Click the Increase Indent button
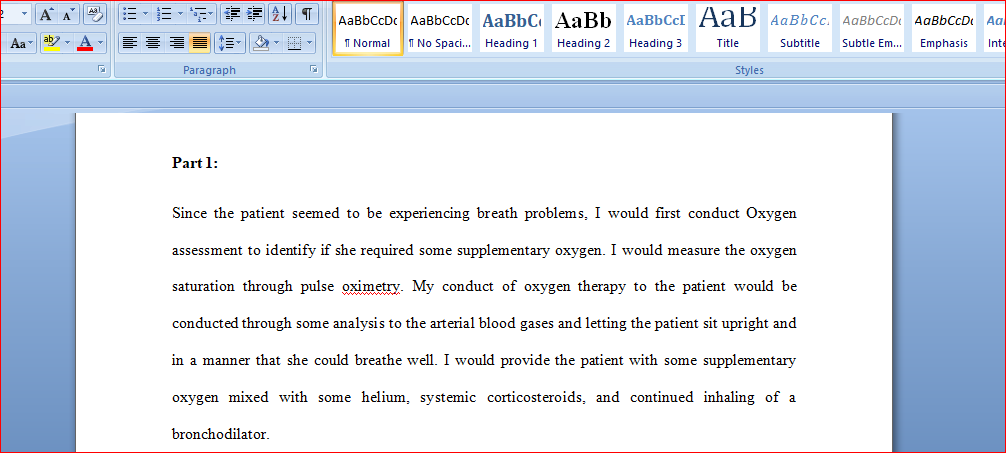1006x453 pixels. click(254, 13)
